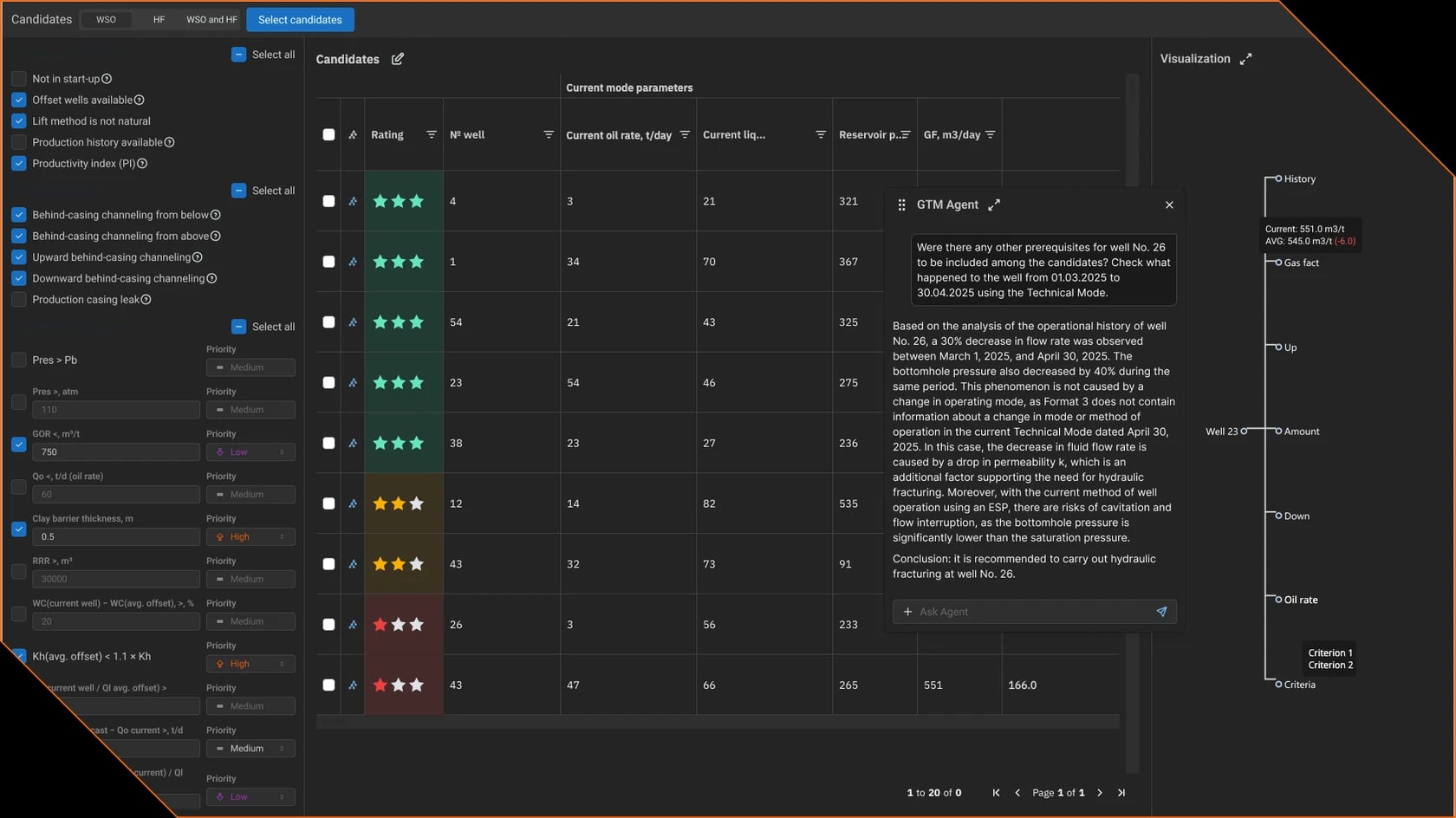Viewport: 1456px width, 818px height.
Task: Enable the Not in start-up checkbox
Action: coord(19,79)
